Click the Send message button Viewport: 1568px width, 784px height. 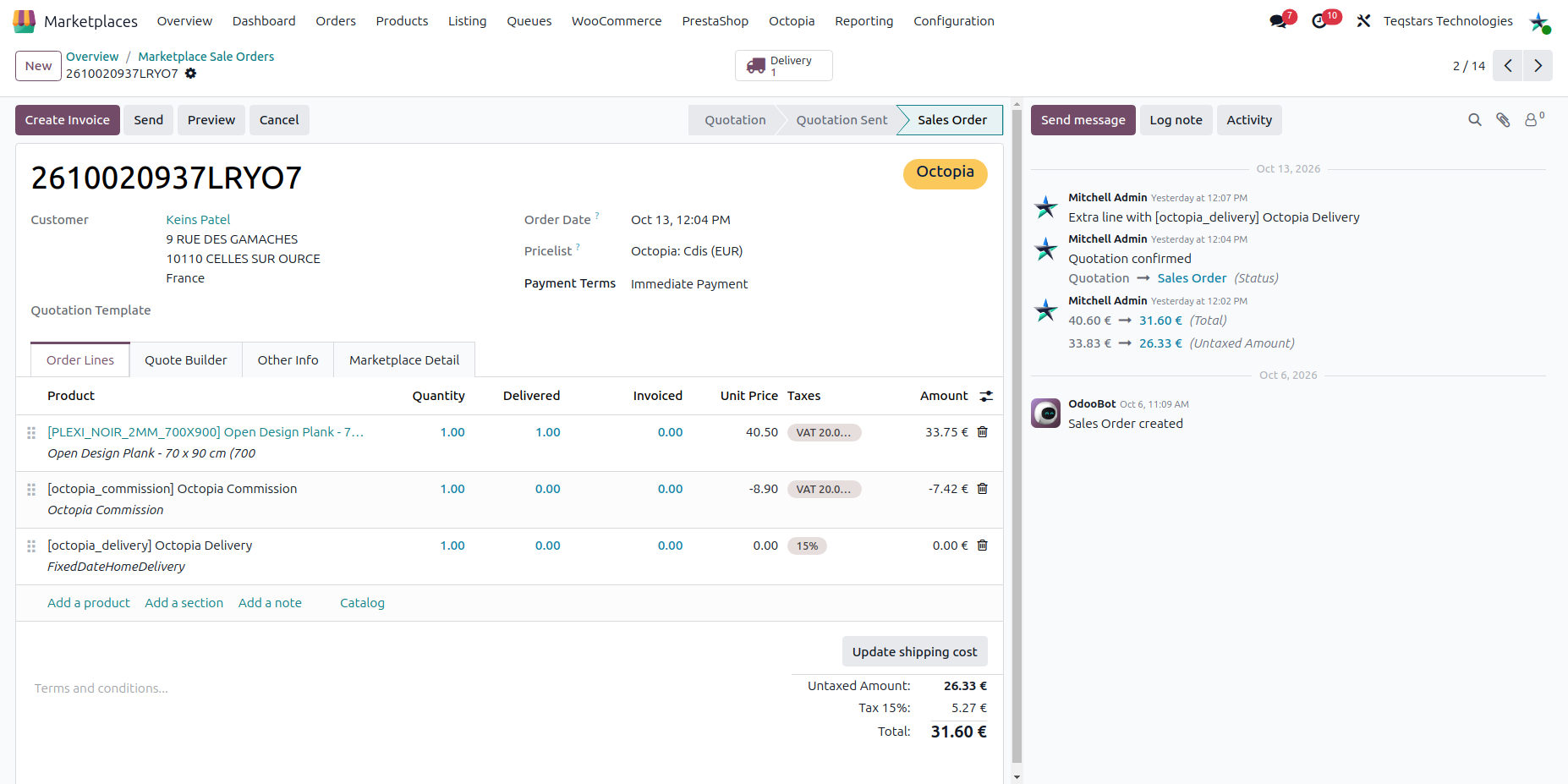[1083, 120]
